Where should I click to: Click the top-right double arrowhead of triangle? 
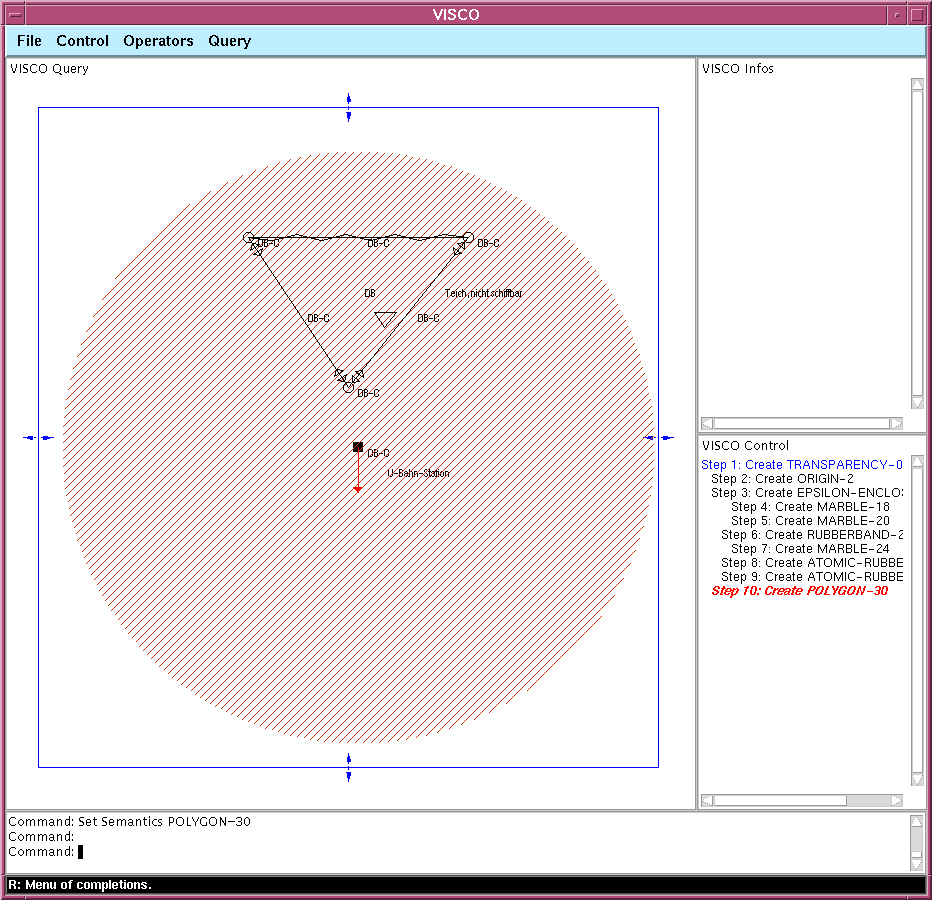(x=459, y=249)
